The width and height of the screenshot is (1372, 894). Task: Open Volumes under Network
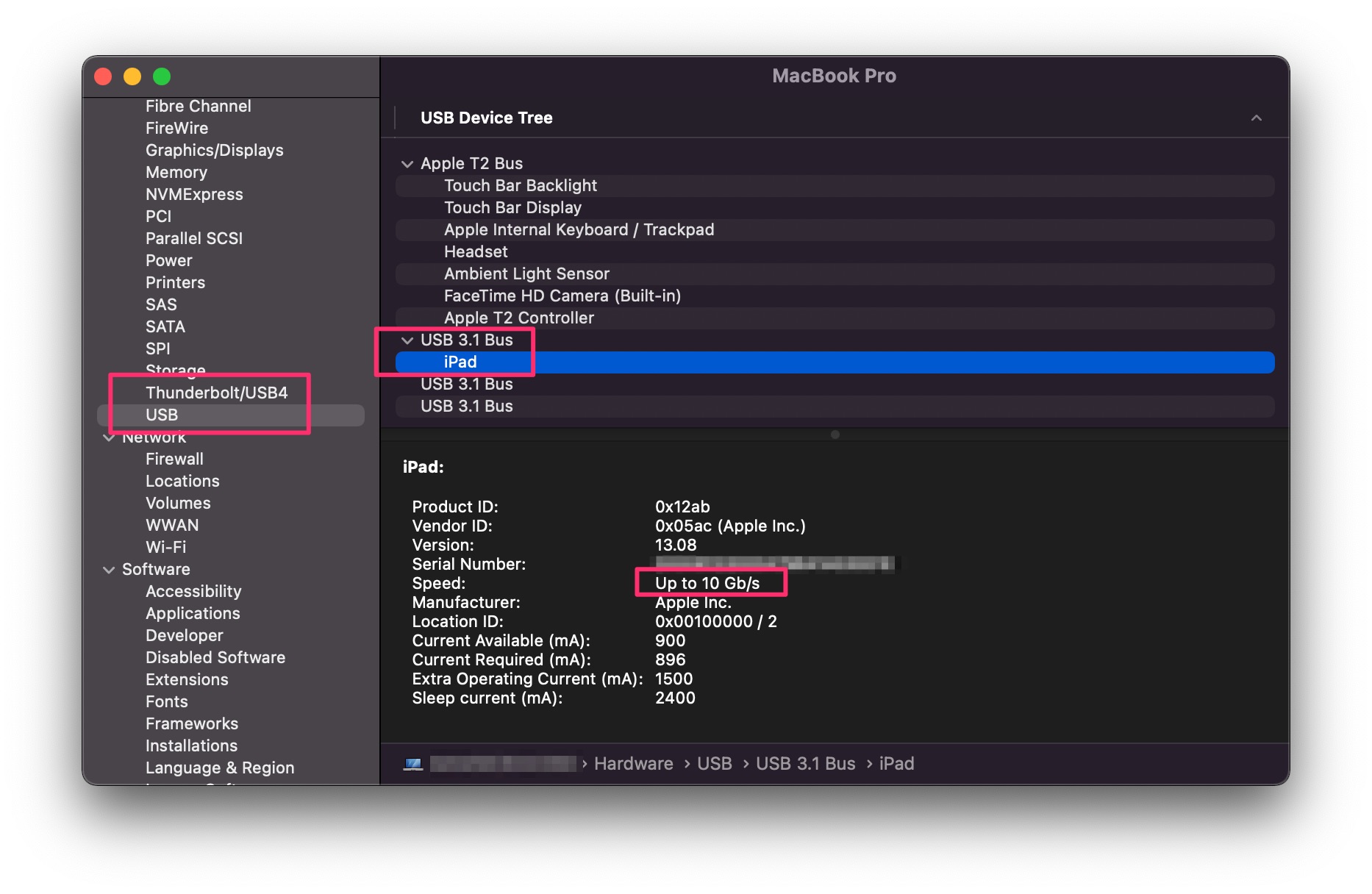(x=178, y=504)
